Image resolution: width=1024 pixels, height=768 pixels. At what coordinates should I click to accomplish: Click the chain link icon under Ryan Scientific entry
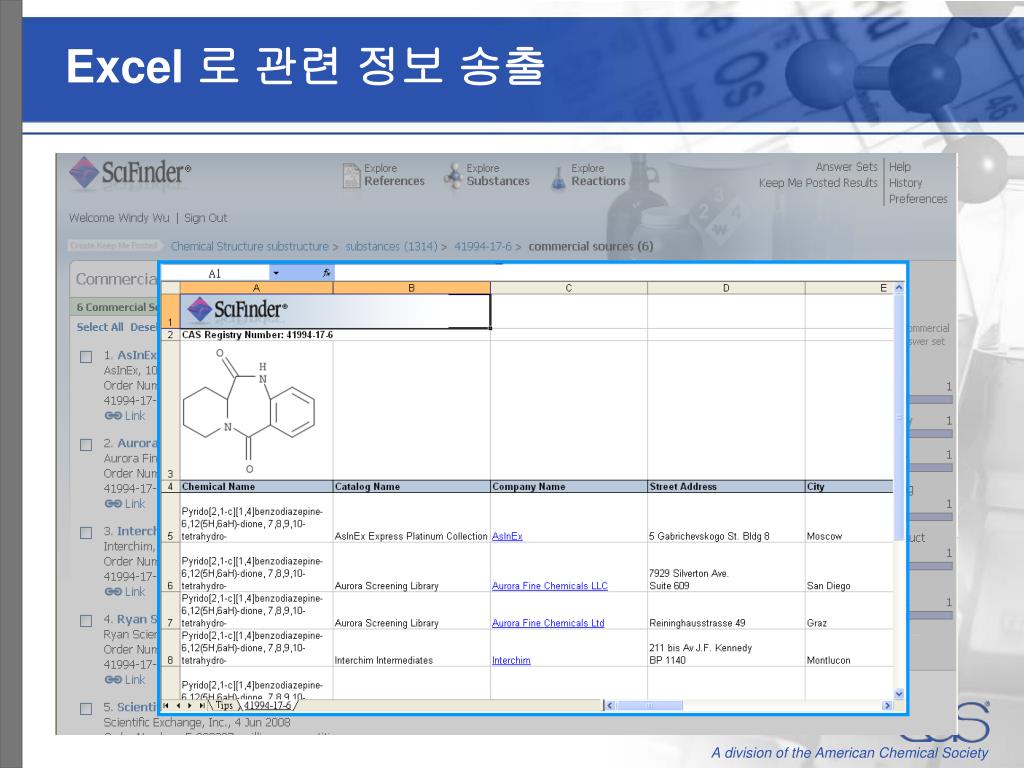pyautogui.click(x=112, y=680)
